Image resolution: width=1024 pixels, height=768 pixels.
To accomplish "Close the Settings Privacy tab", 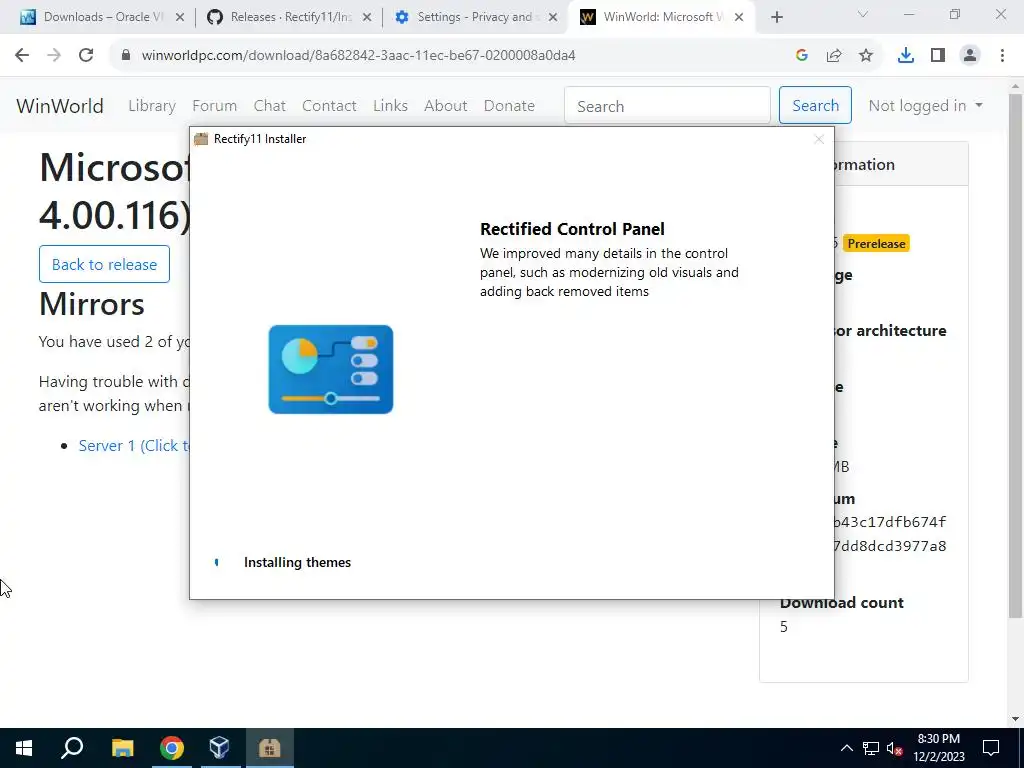I will [553, 18].
